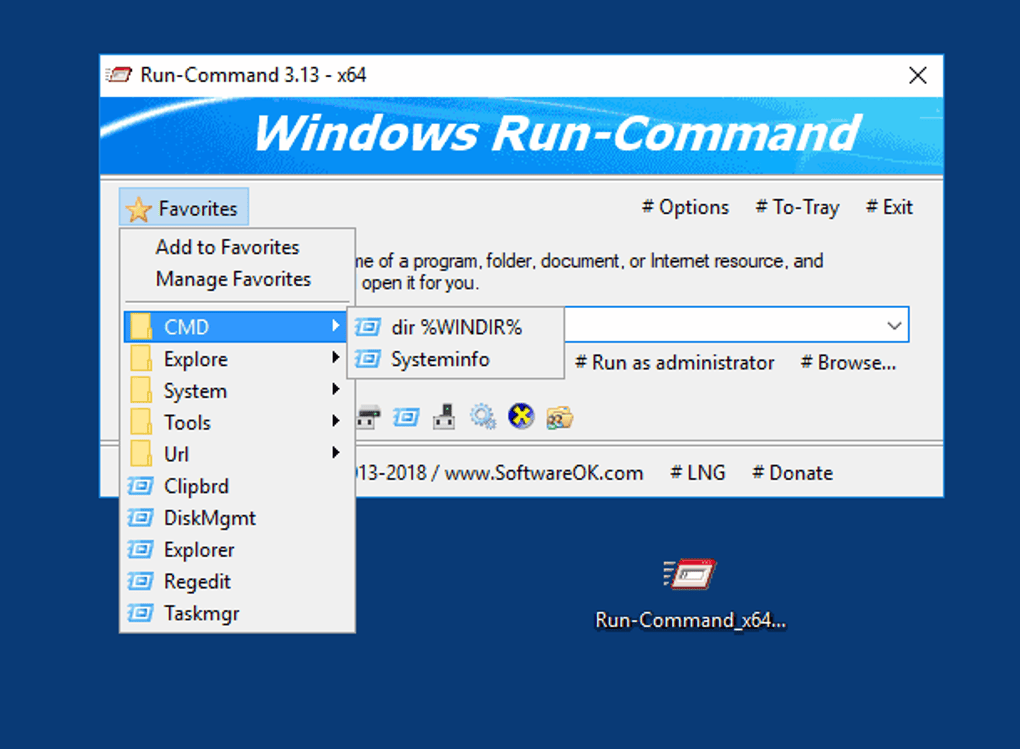Click the blue gears services icon
This screenshot has height=749, width=1020.
point(483,417)
